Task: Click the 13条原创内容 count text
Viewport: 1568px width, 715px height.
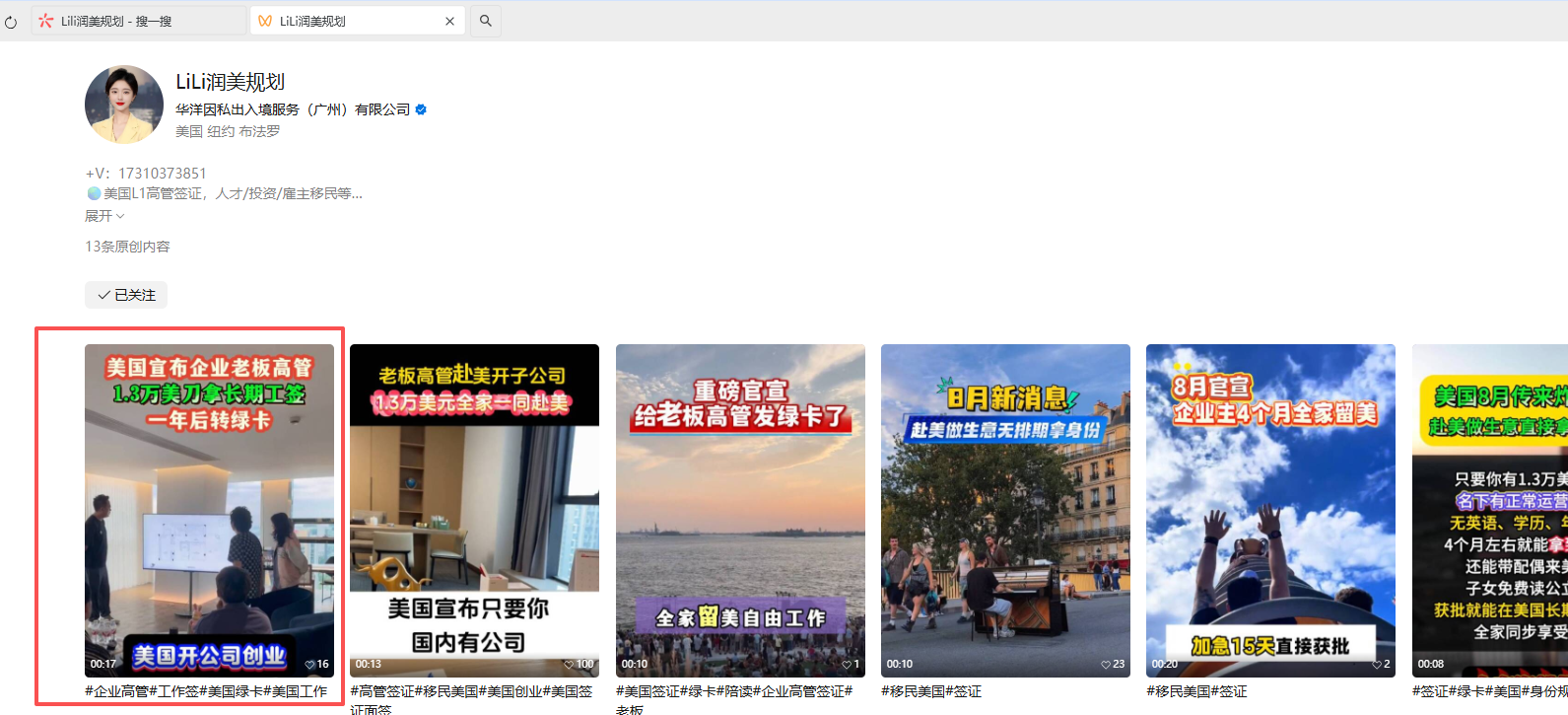Action: pos(127,247)
